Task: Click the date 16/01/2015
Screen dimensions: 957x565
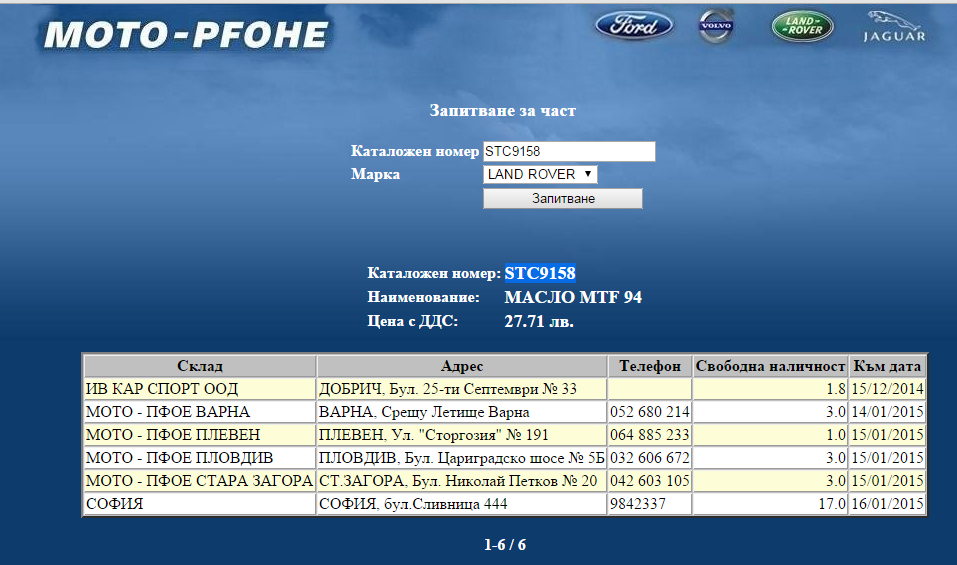Action: point(887,504)
